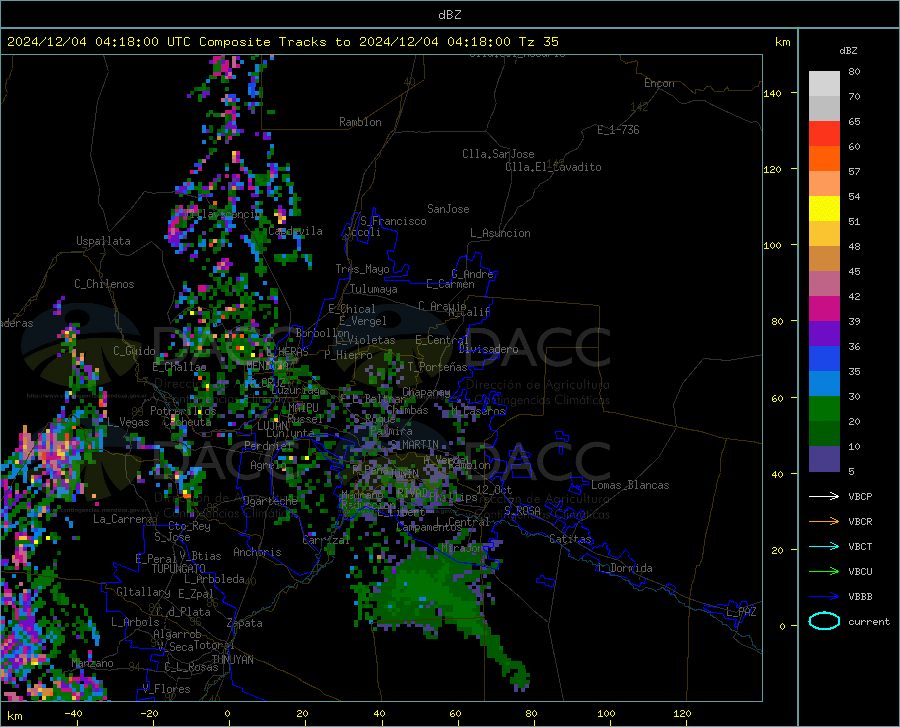Click the white VBCP arrow legend icon
This screenshot has height=727, width=900.
click(824, 496)
